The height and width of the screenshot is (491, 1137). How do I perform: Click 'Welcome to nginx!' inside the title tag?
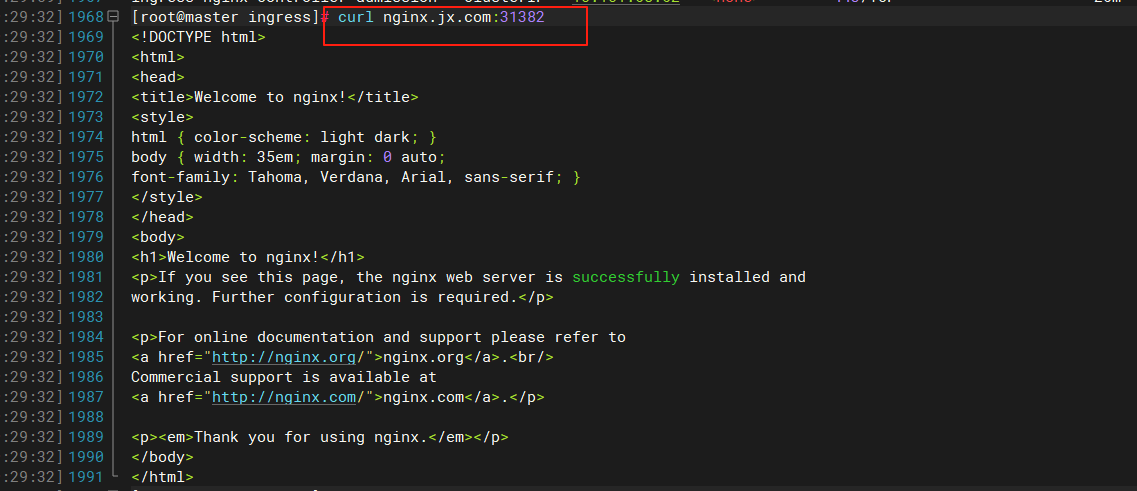click(x=270, y=96)
